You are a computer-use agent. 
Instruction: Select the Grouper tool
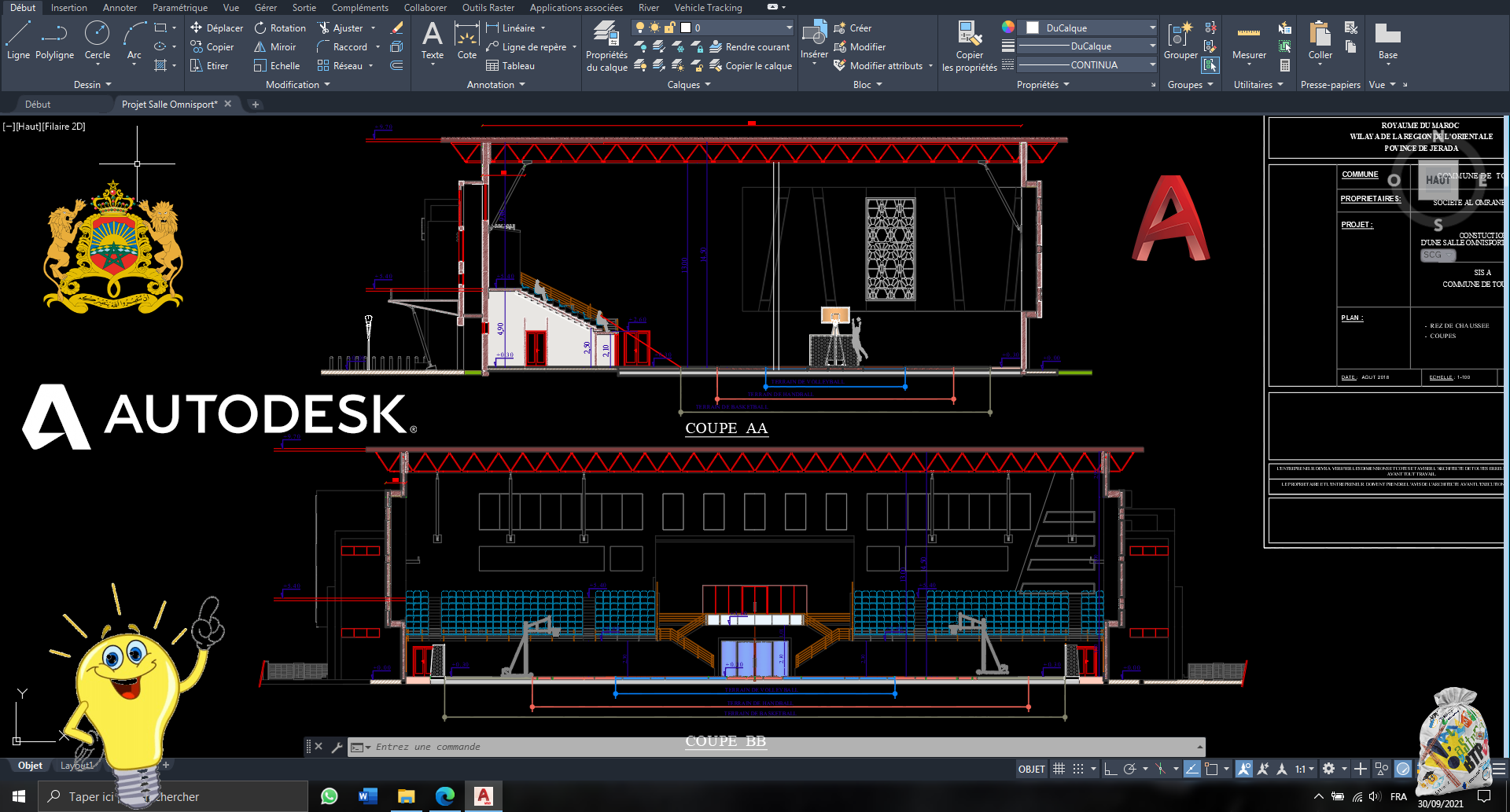pos(1180,41)
